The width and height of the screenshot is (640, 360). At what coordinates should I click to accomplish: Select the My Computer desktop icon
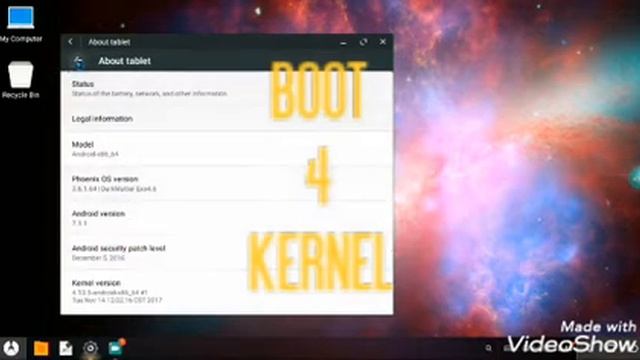point(21,24)
